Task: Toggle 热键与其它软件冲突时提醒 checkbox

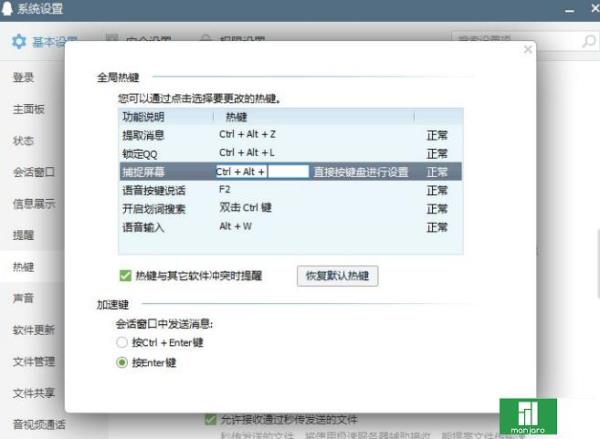Action: pos(126,276)
